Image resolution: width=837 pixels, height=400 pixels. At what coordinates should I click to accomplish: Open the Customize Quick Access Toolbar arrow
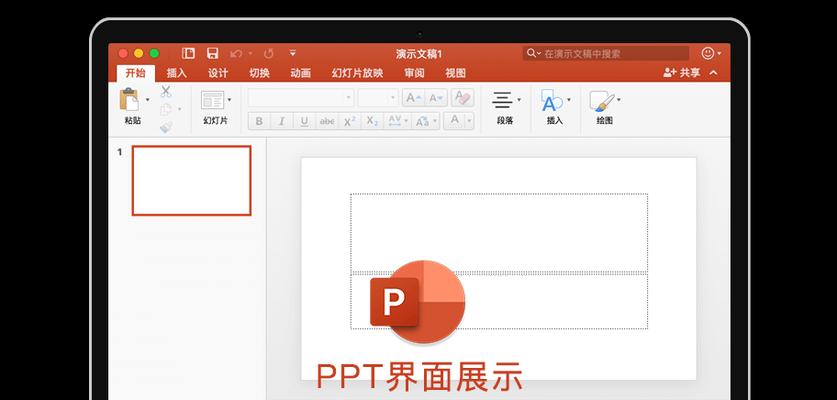pyautogui.click(x=293, y=53)
